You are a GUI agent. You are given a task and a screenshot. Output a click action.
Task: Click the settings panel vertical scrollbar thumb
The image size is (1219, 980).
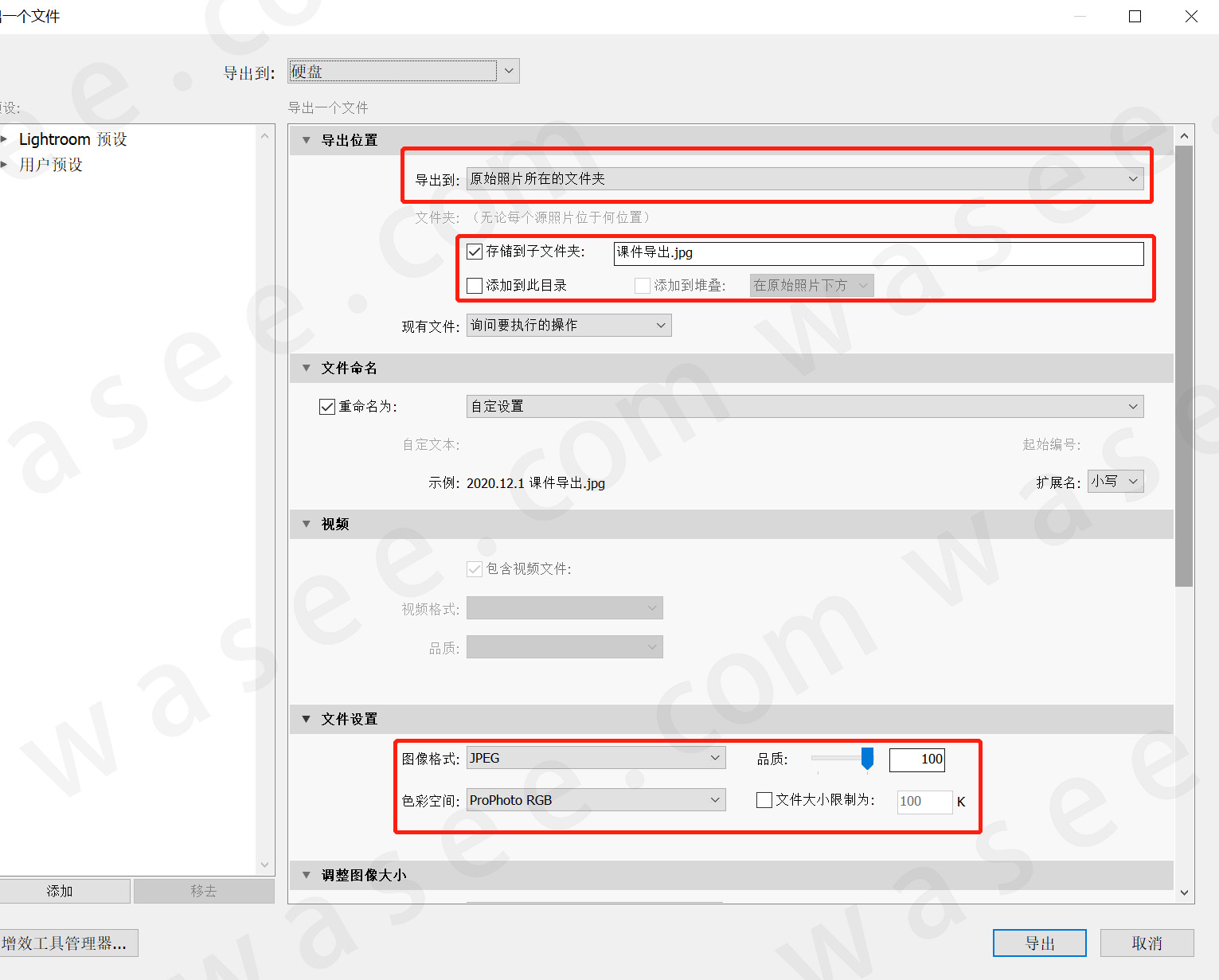coord(1184,366)
